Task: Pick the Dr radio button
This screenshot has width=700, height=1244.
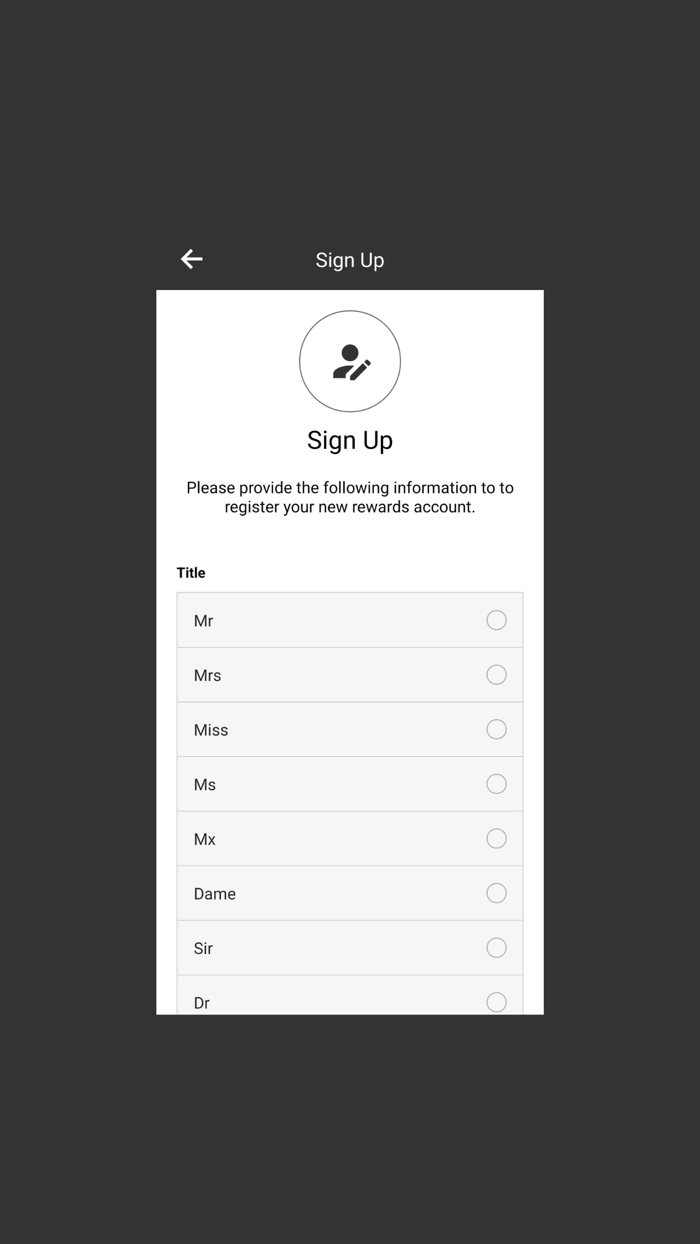Action: click(x=496, y=1001)
